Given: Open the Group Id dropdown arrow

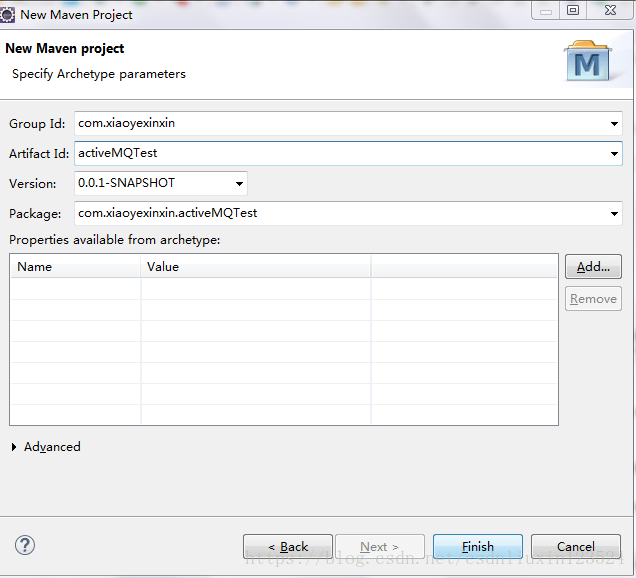Looking at the screenshot, I should [614, 123].
